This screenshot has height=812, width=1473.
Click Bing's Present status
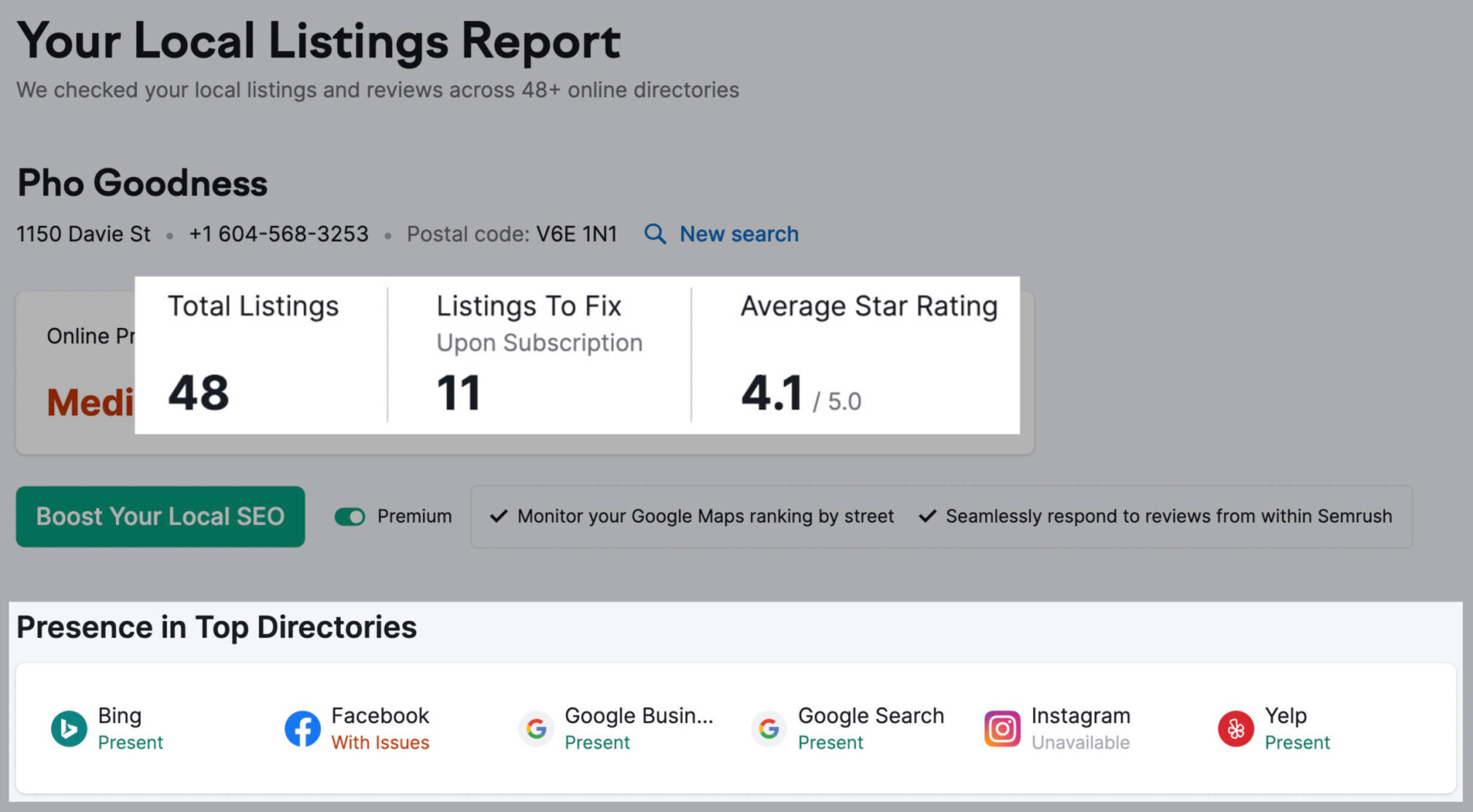[131, 743]
